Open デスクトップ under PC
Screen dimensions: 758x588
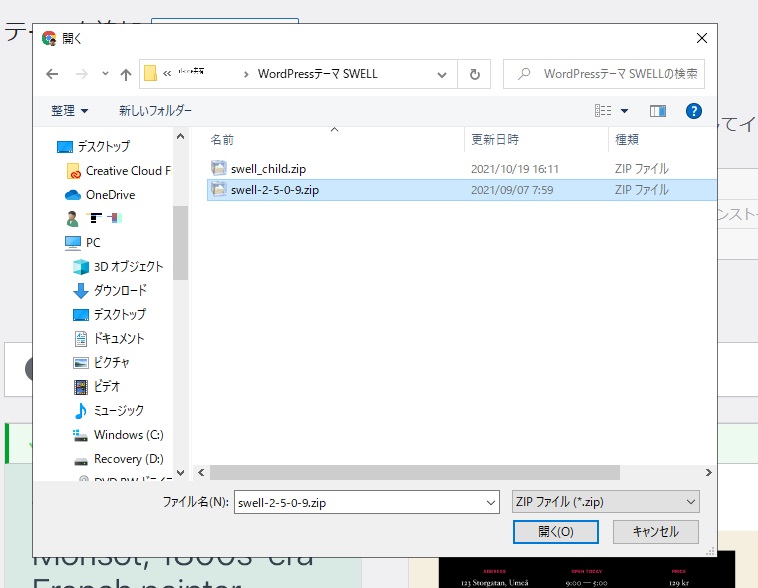(x=109, y=314)
